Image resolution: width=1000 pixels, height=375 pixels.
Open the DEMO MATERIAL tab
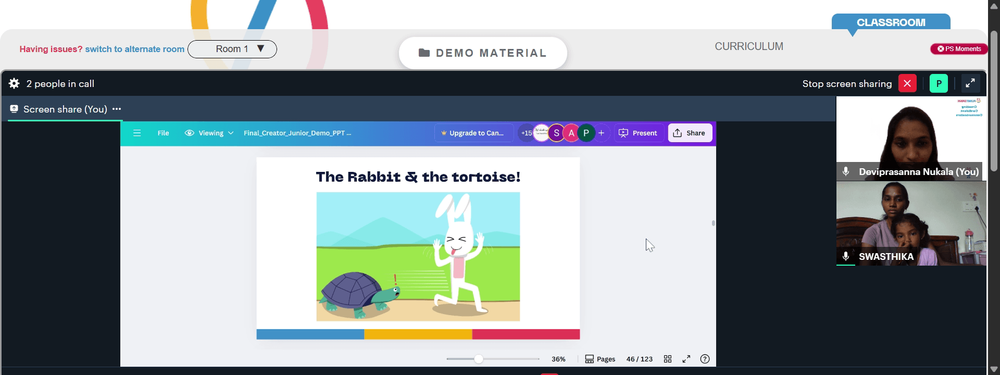coord(483,53)
